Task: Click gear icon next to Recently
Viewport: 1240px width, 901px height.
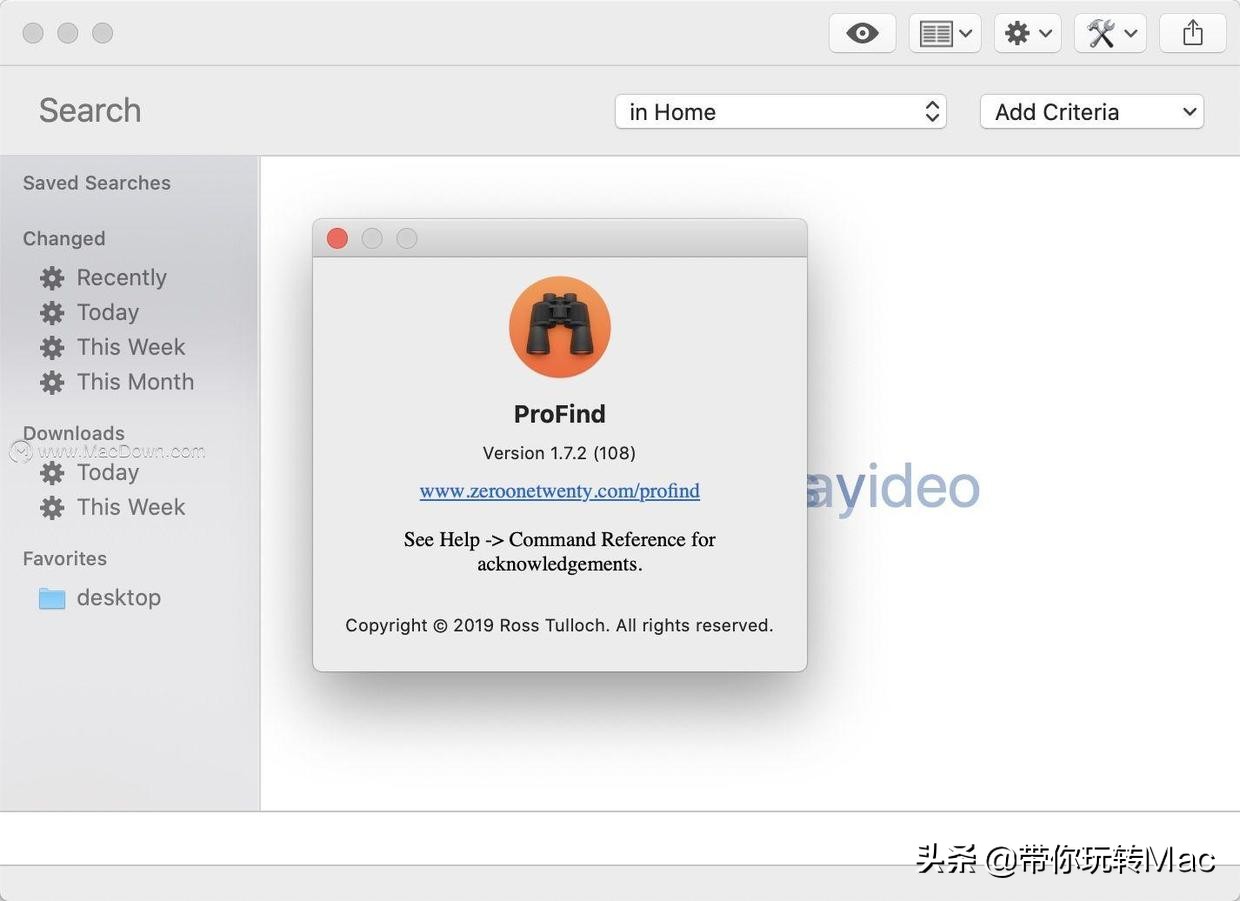Action: tap(52, 278)
